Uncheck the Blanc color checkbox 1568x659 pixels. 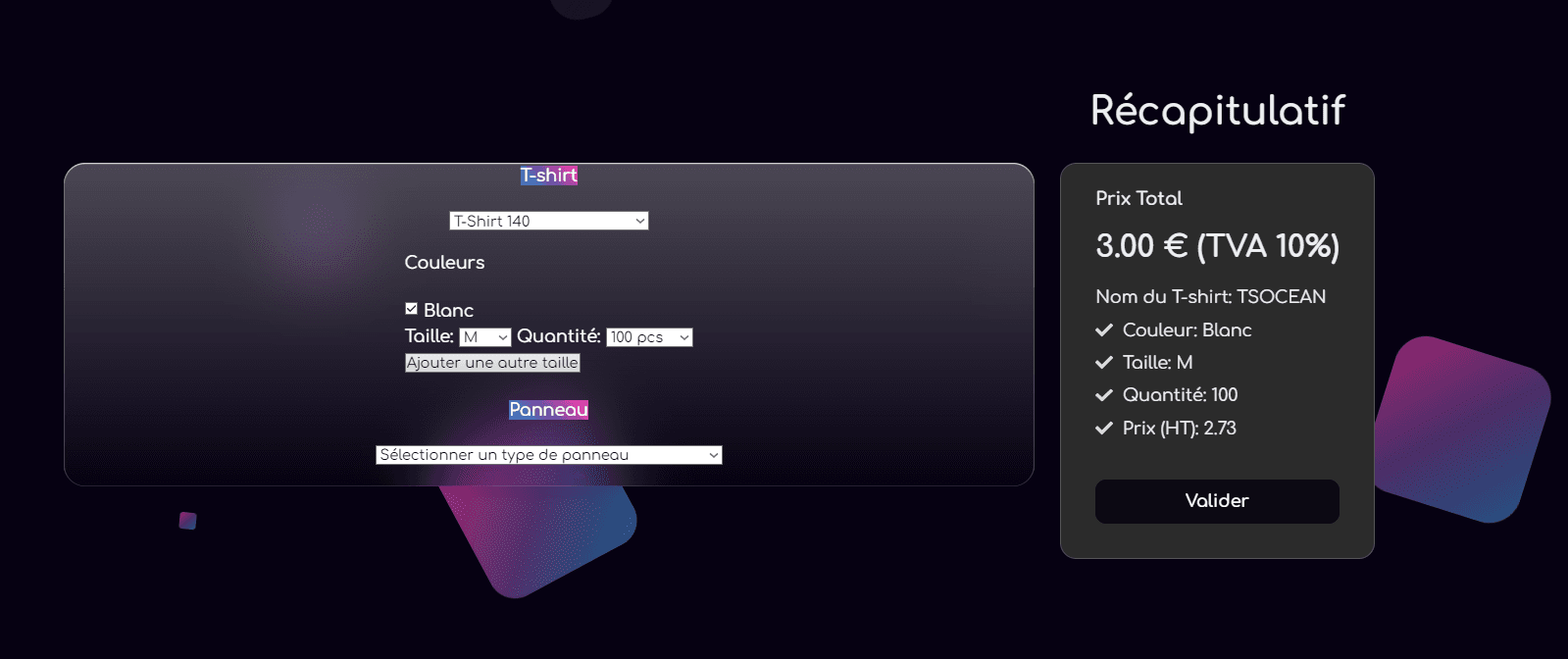pyautogui.click(x=411, y=309)
